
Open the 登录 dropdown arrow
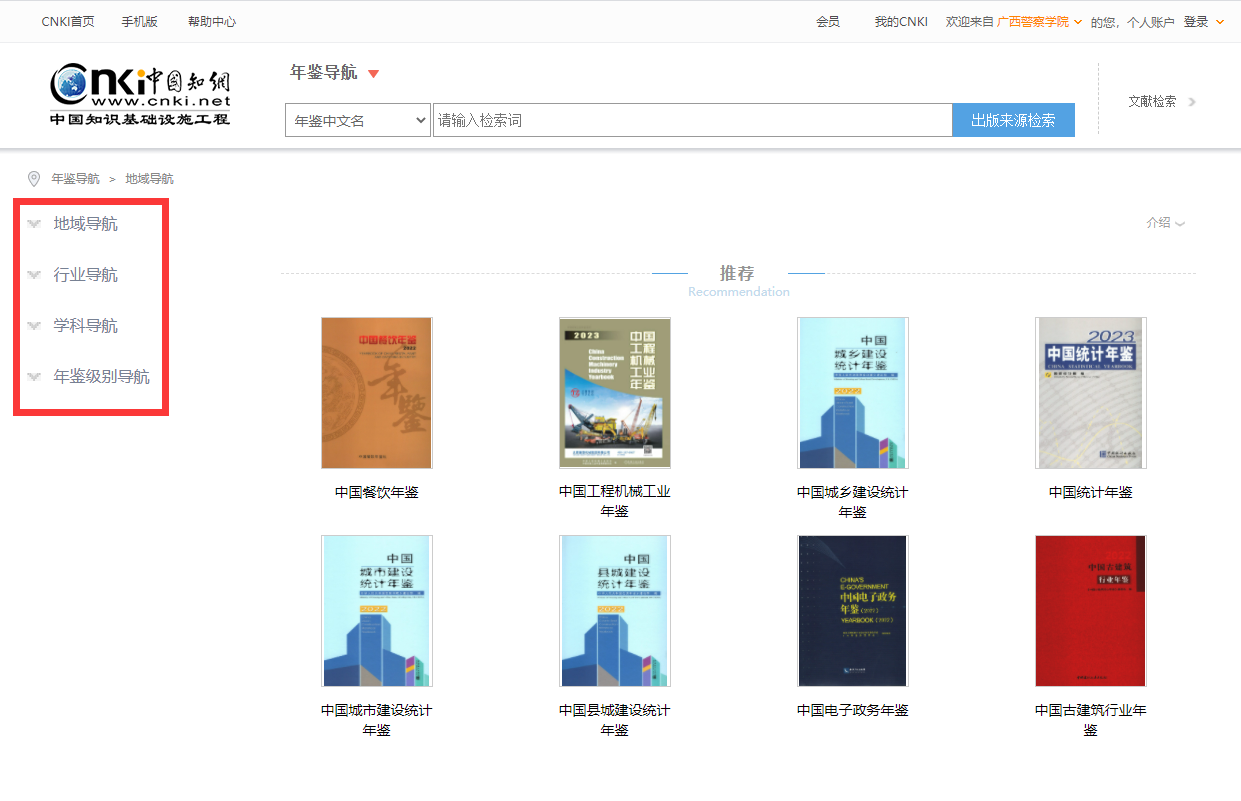[1219, 22]
